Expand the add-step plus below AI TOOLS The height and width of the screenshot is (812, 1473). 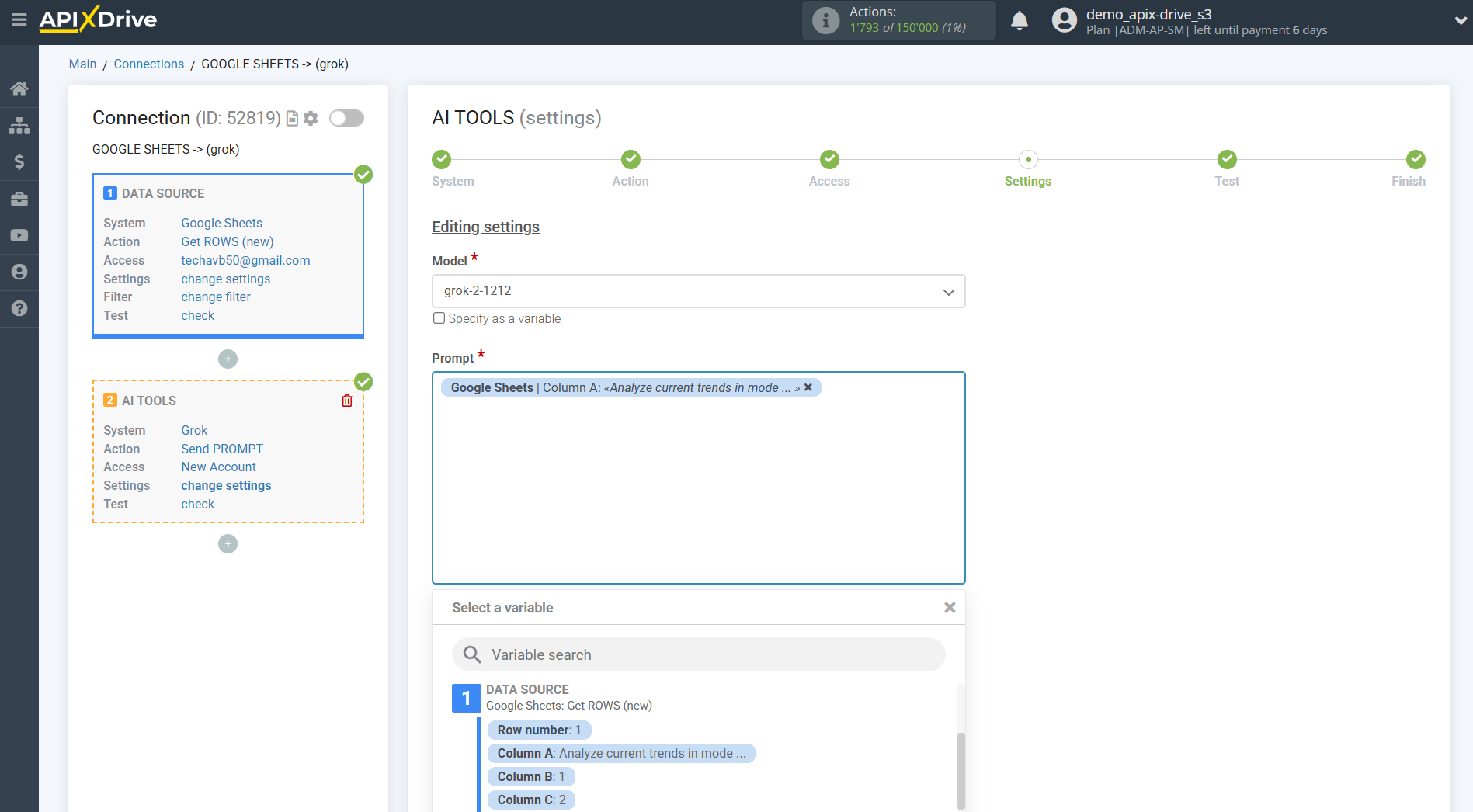coord(228,543)
